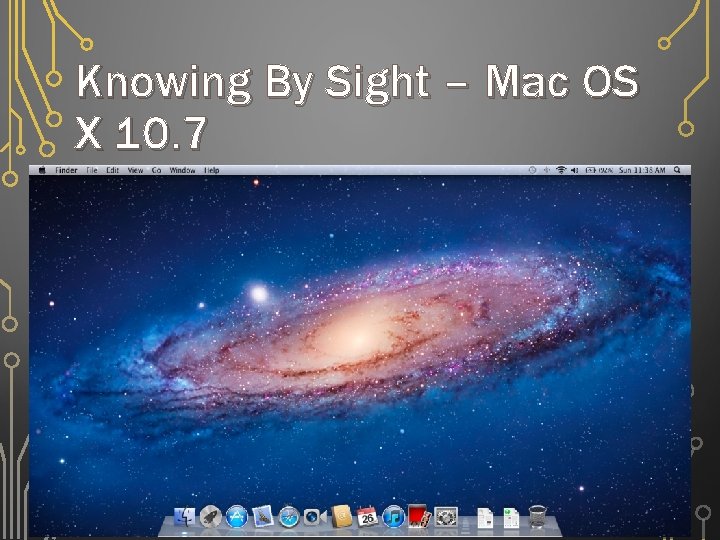Click the volume speaker icon
Image resolution: width=720 pixels, height=540 pixels.
574,170
